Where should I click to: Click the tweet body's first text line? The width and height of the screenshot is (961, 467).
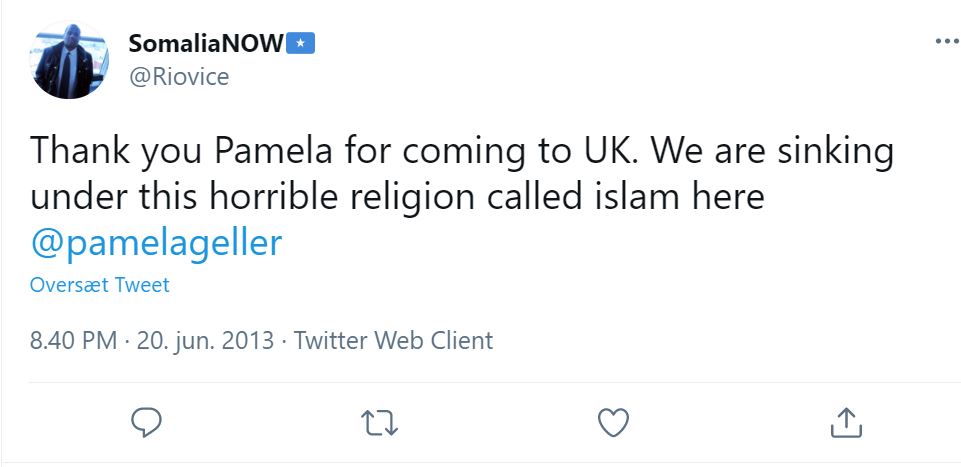coord(460,153)
